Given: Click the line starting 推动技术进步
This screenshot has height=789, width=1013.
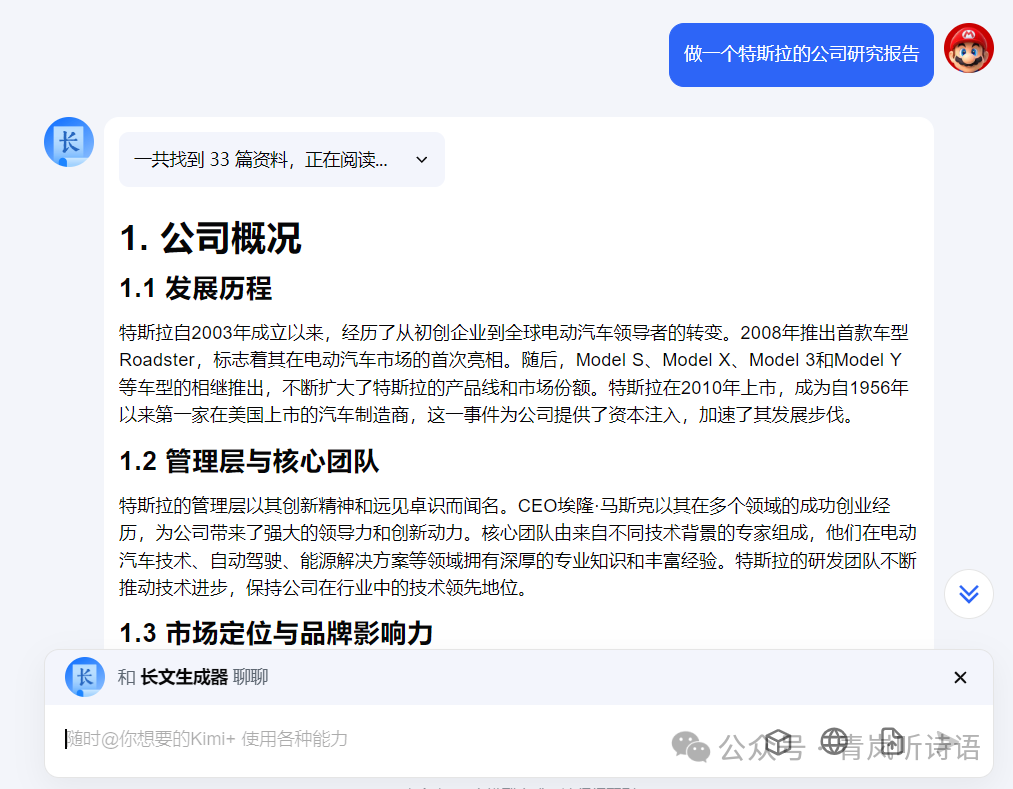Looking at the screenshot, I should coord(323,588).
